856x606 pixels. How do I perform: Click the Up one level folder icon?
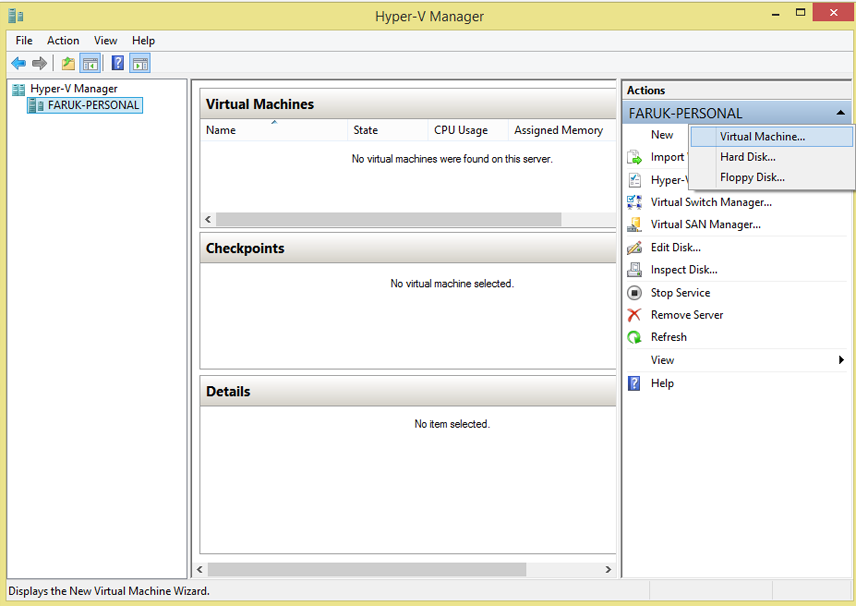[68, 63]
